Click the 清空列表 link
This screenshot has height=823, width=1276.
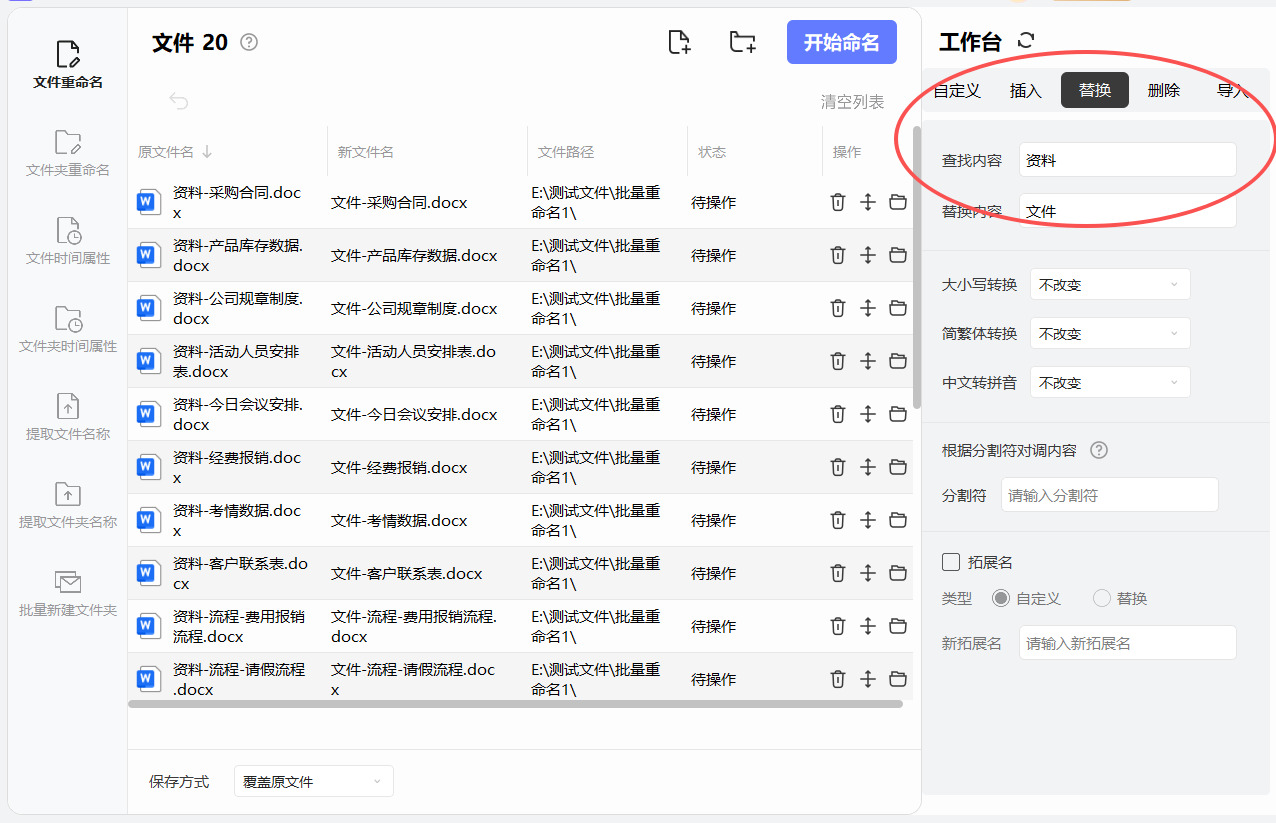(x=853, y=101)
